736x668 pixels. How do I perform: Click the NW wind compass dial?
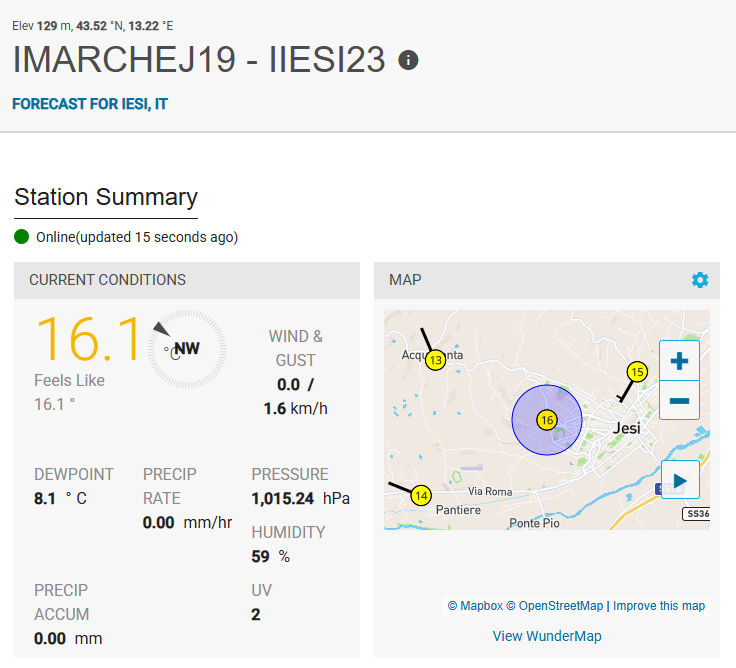click(x=186, y=349)
